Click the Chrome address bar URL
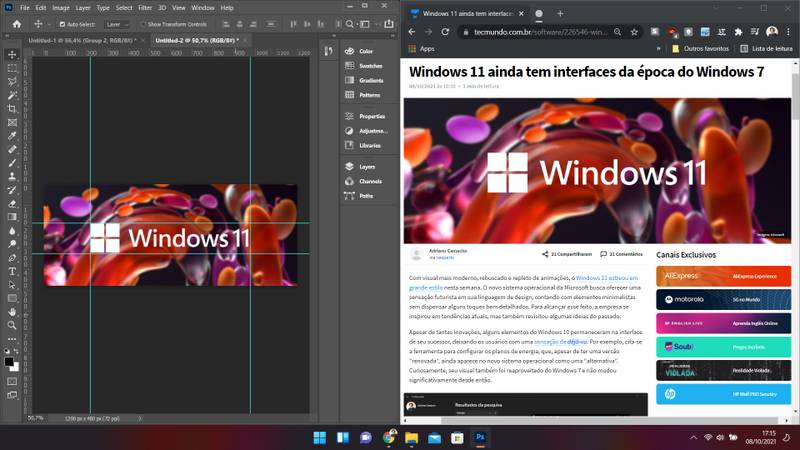This screenshot has width=800, height=450. point(540,32)
